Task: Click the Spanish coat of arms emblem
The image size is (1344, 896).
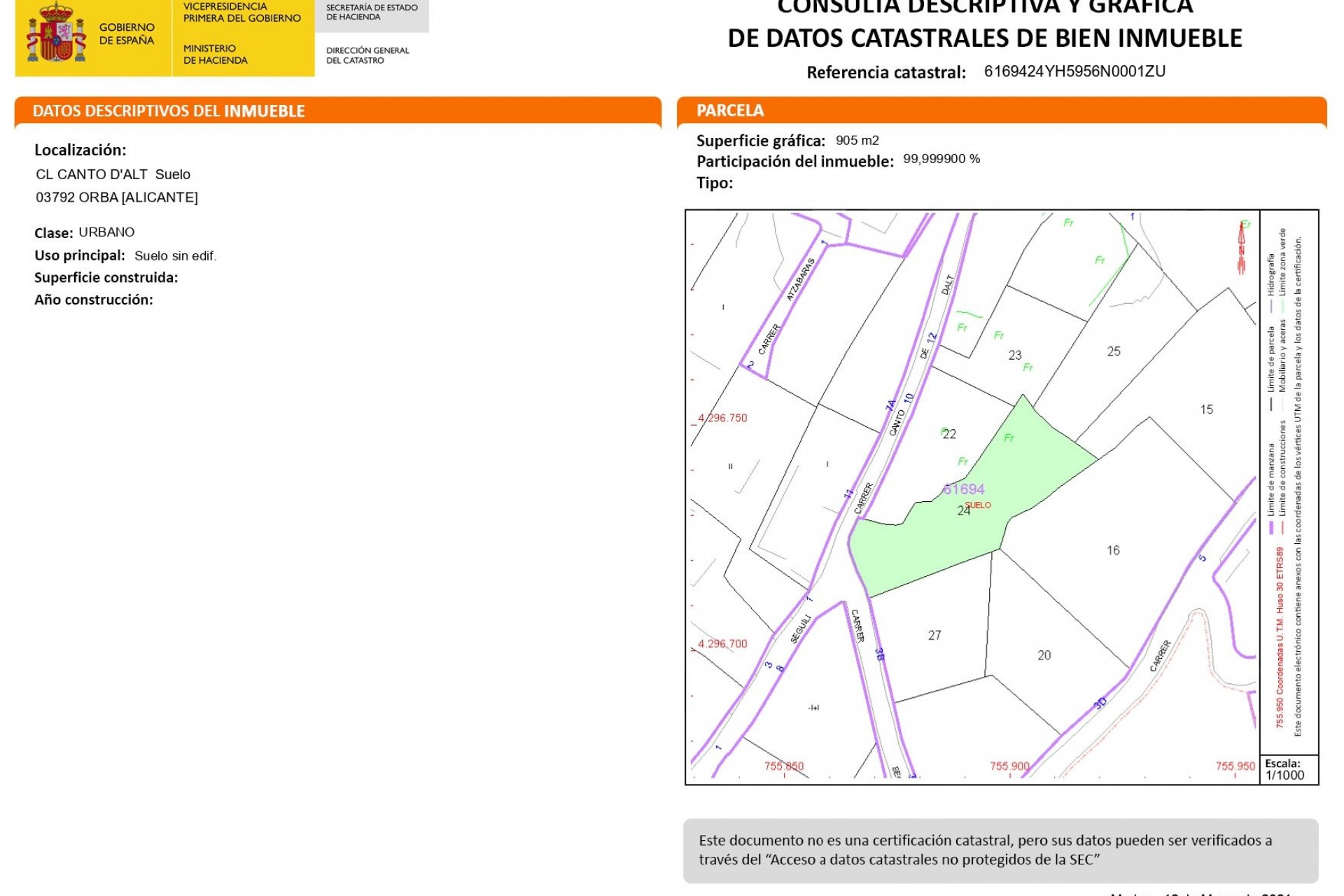Action: [55, 31]
